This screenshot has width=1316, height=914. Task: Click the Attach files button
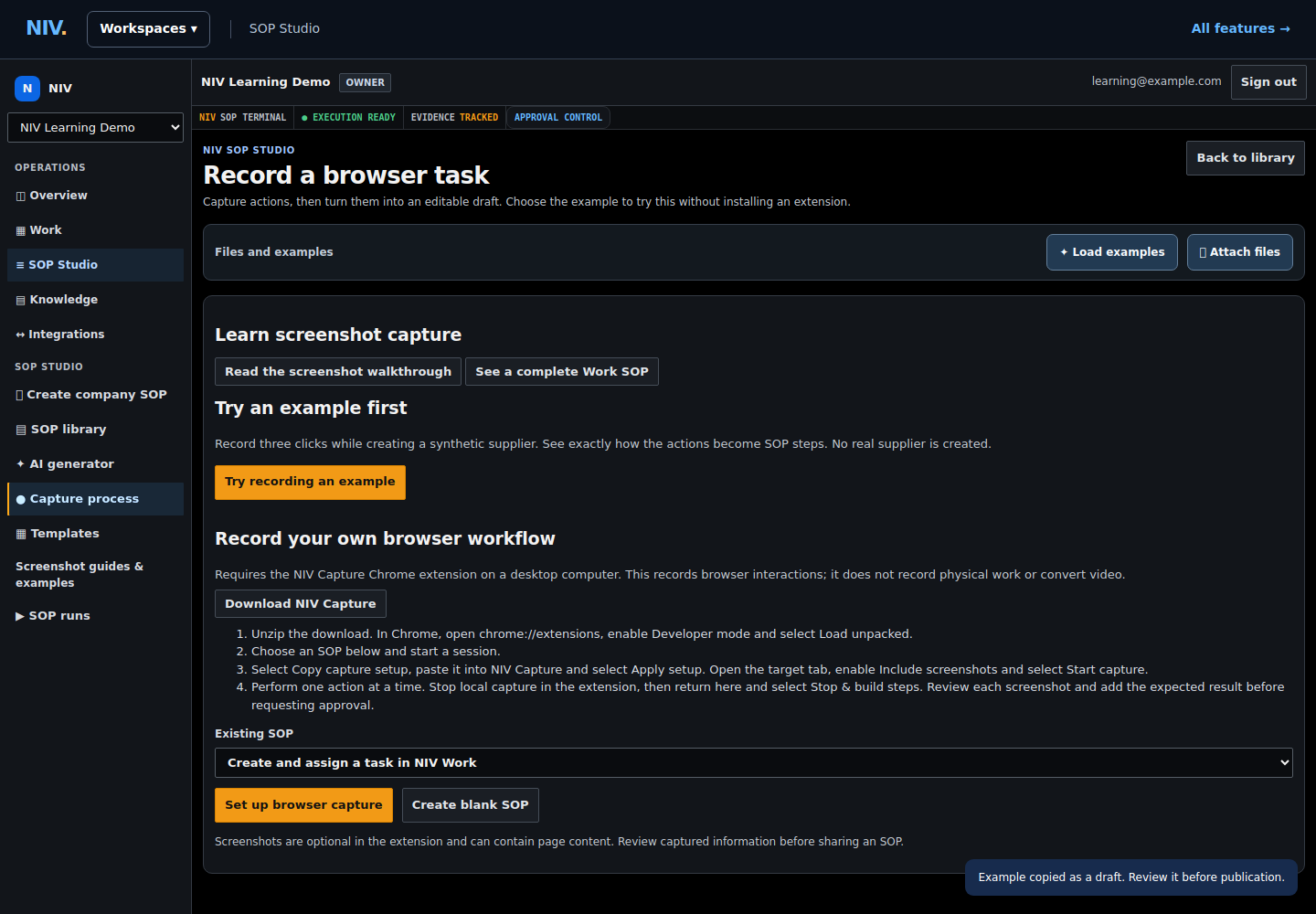pos(1240,252)
